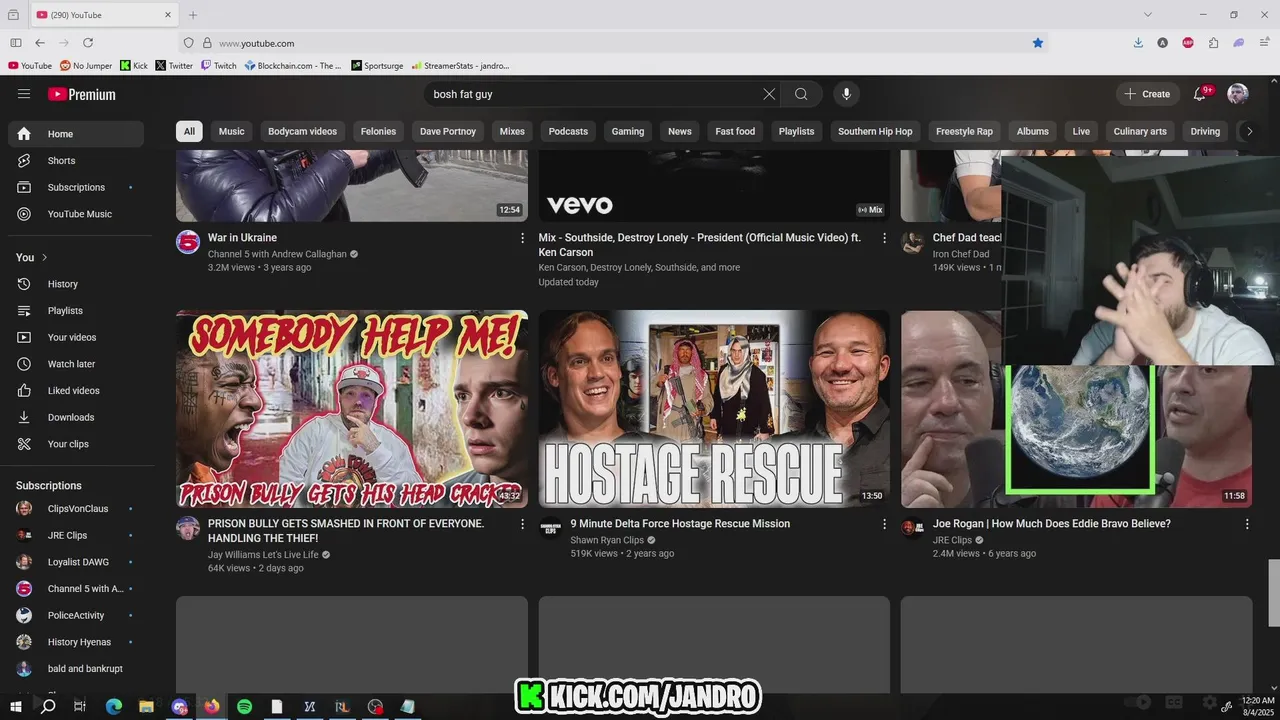This screenshot has height=720, width=1280.
Task: Open the AdBlock Plus extension icon
Action: pyautogui.click(x=1188, y=43)
